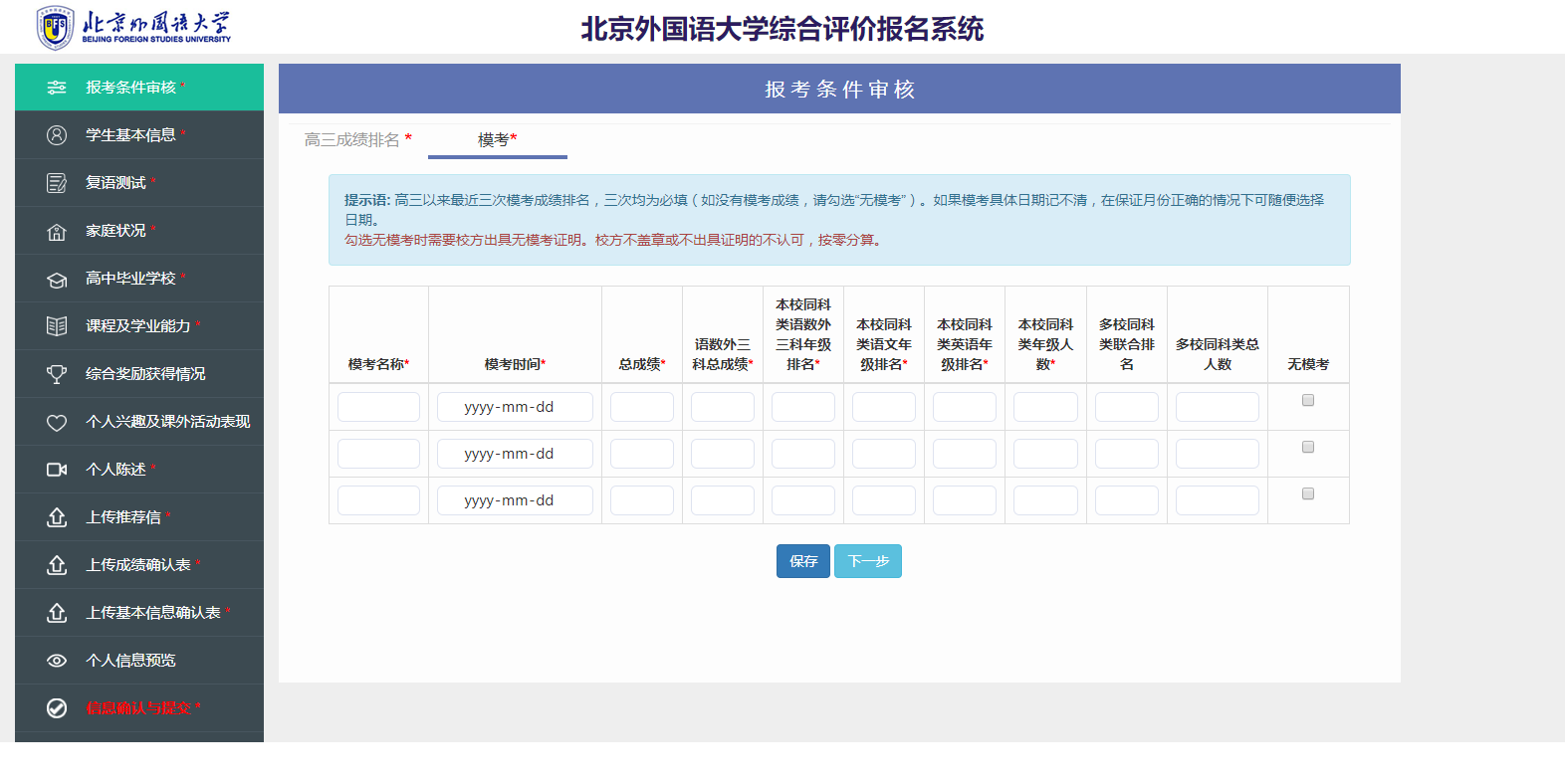Click the first row 模考名称 input field
This screenshot has height=784, width=1565.
tap(378, 407)
